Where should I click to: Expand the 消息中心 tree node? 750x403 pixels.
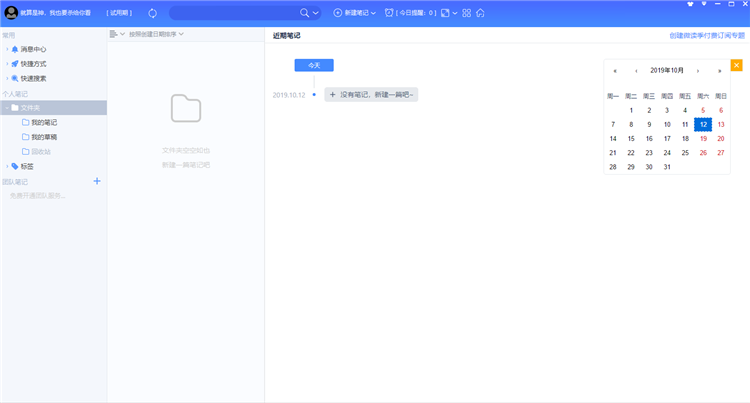point(6,49)
